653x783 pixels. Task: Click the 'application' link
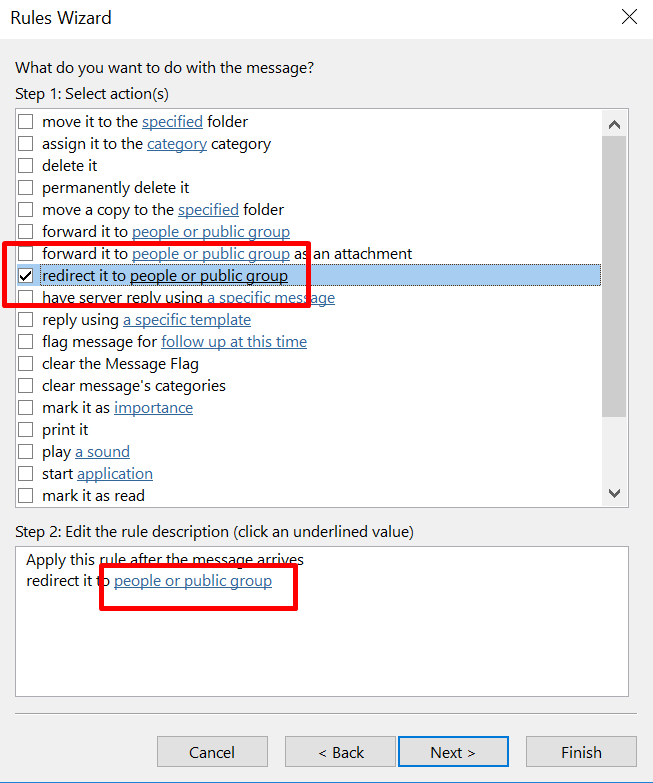click(115, 473)
